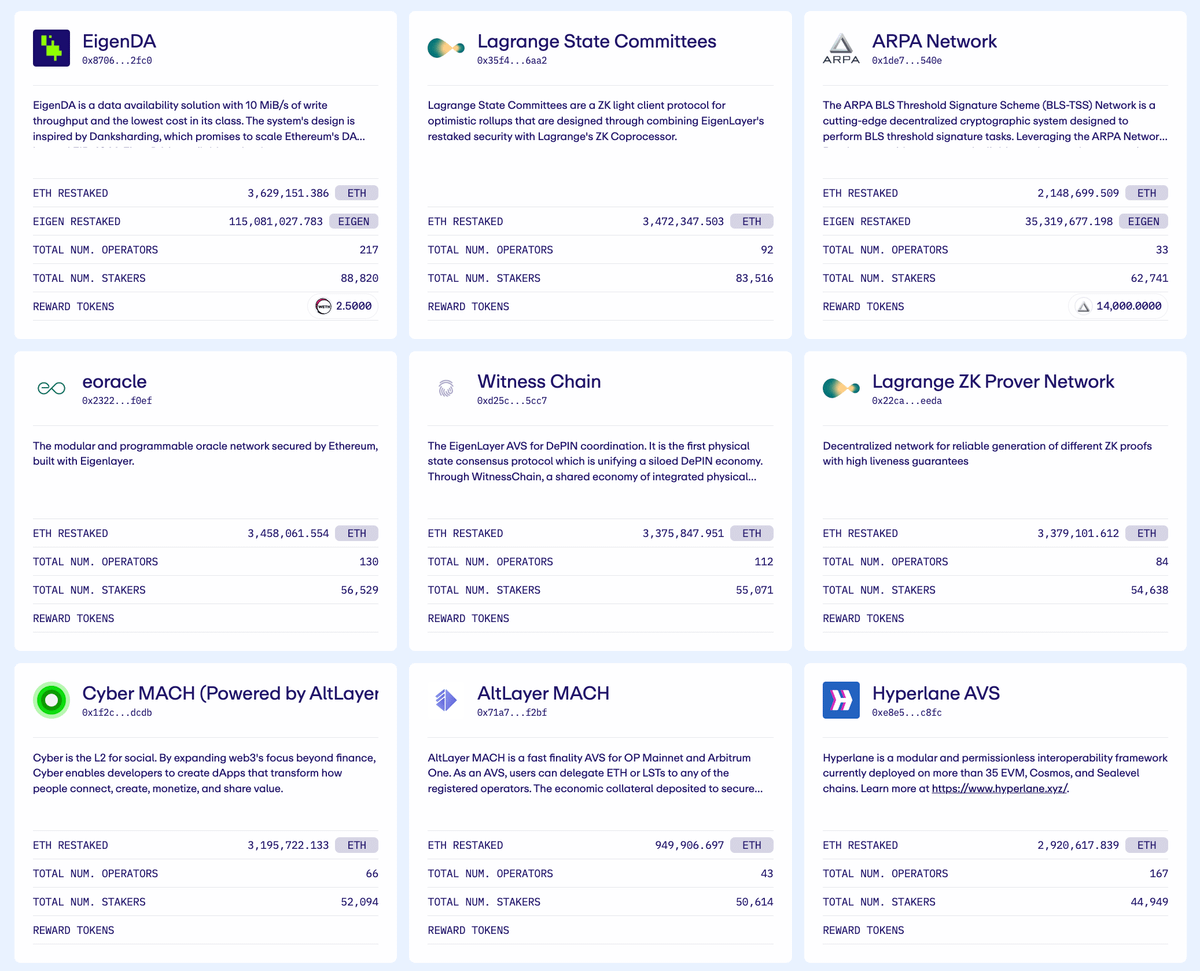Click ARPA reward amount 14,000.0000
The height and width of the screenshot is (971, 1200).
coord(1129,307)
